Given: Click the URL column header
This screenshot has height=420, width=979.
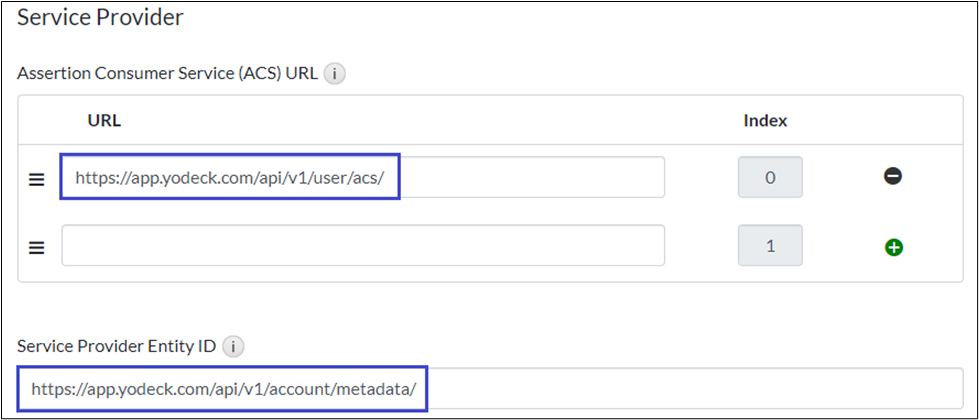Looking at the screenshot, I should coord(104,120).
